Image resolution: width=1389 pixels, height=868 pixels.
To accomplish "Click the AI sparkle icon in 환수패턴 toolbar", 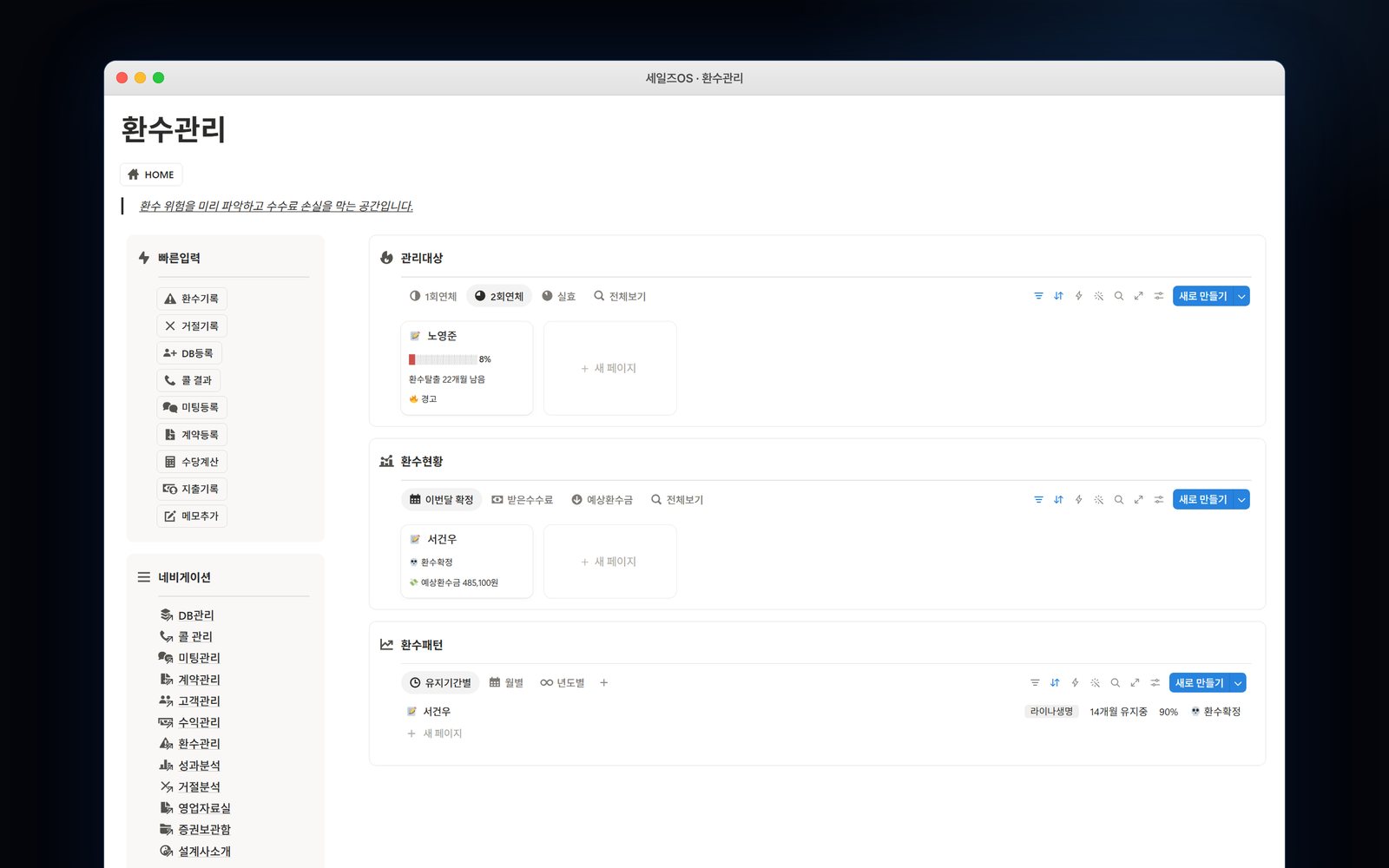I will click(x=1096, y=683).
